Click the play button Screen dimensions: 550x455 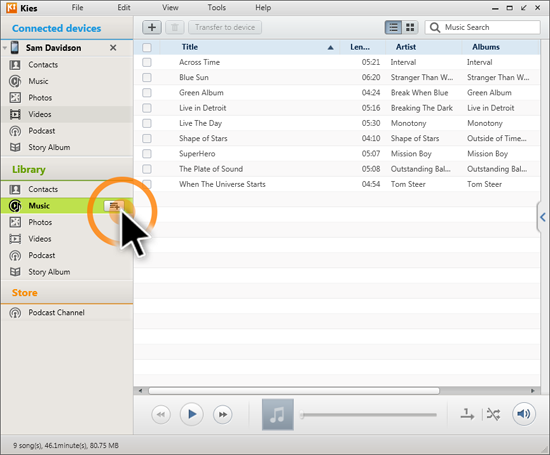192,414
